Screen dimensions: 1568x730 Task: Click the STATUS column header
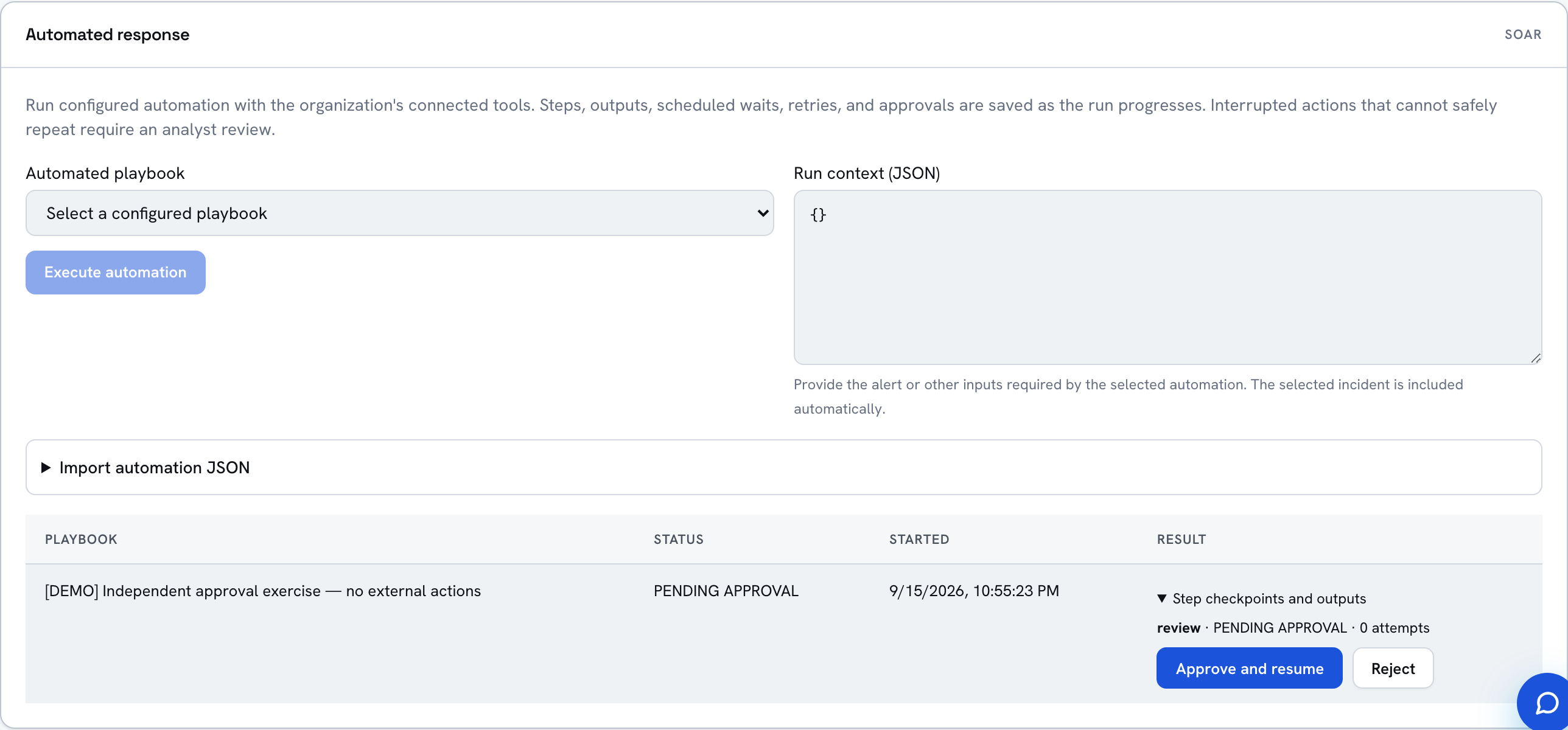tap(678, 539)
